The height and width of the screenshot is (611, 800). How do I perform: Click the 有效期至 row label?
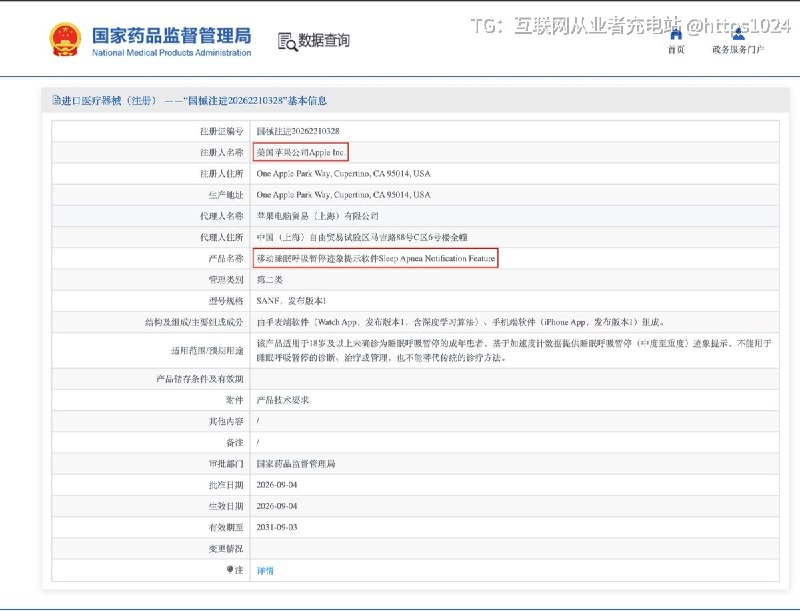(226, 527)
